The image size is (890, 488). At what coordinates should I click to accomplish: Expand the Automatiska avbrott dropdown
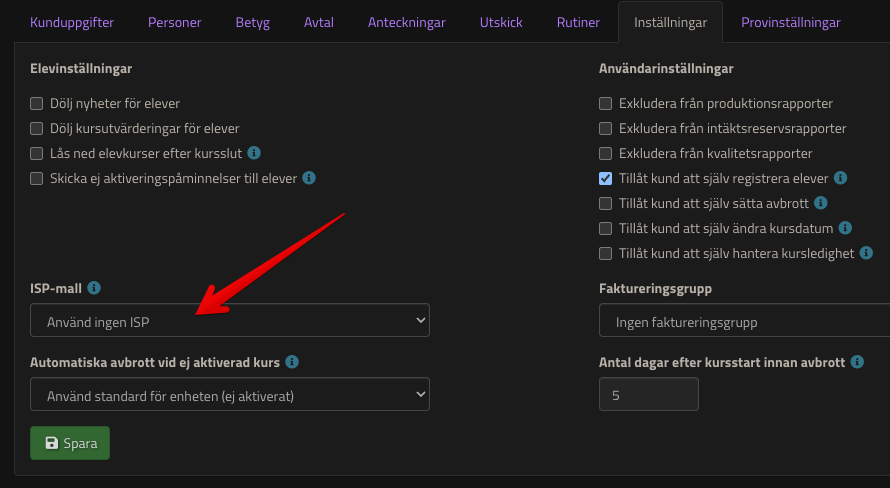[x=230, y=395]
